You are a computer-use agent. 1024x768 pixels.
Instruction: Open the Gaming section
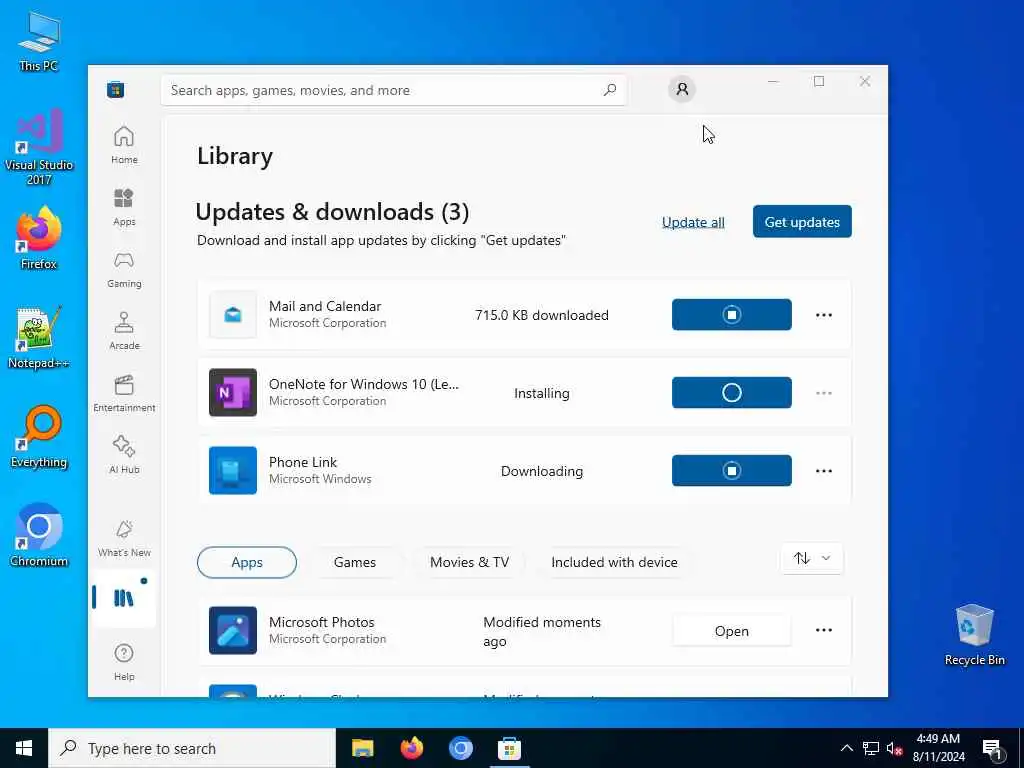tap(124, 269)
